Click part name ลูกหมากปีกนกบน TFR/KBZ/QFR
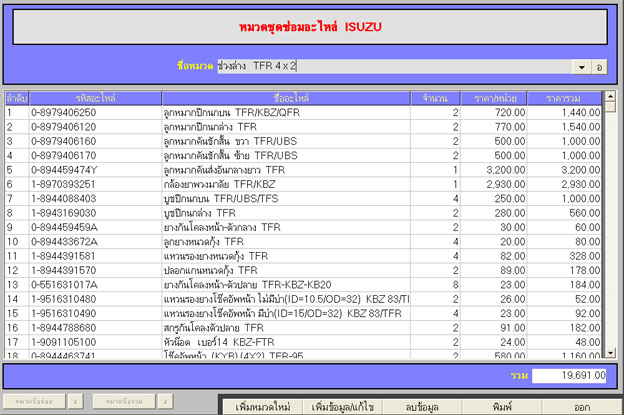624x415 pixels. (x=232, y=113)
